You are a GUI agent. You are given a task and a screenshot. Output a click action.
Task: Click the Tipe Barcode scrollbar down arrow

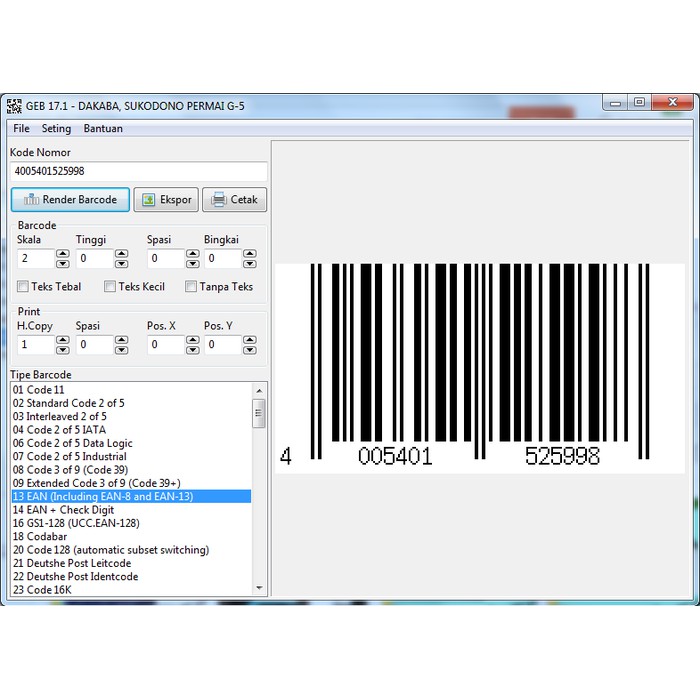(259, 588)
